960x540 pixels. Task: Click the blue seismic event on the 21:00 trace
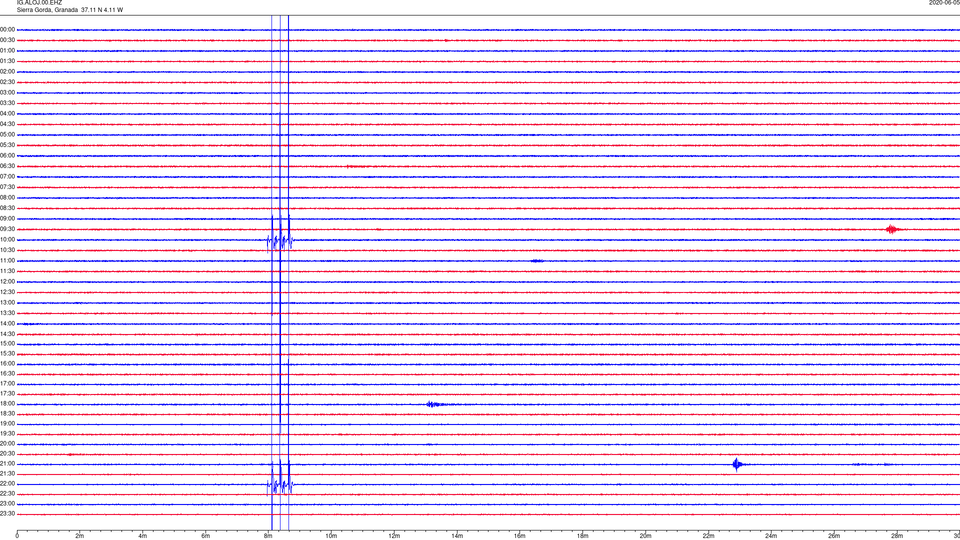coord(738,465)
